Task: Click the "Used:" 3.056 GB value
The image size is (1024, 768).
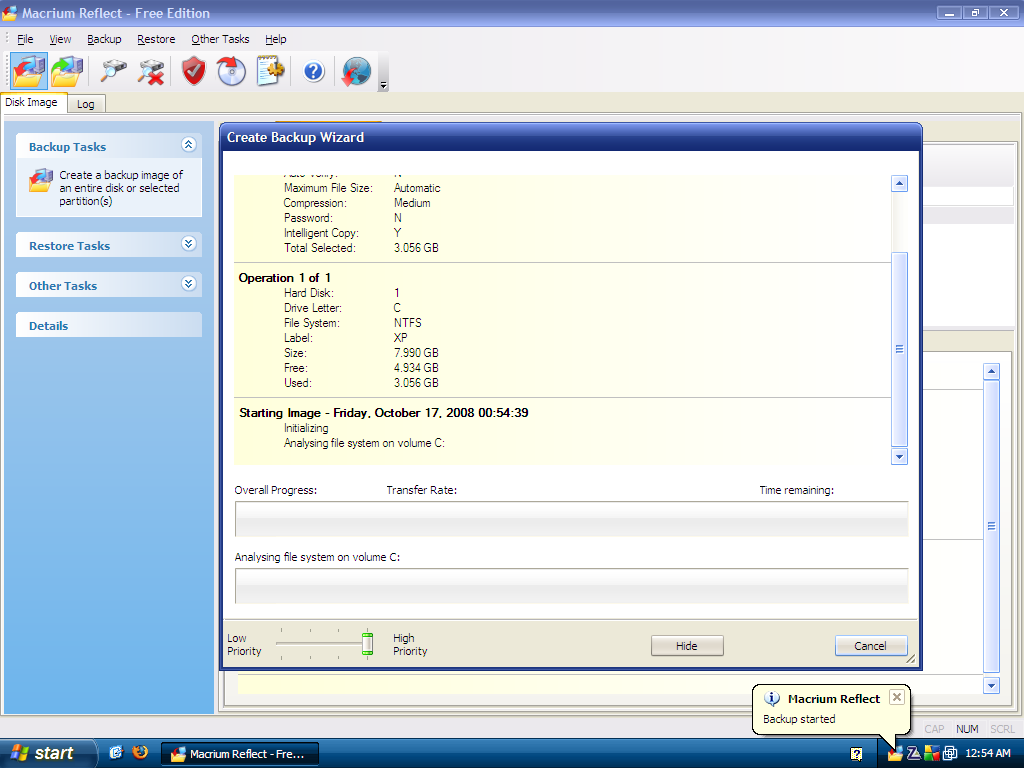Action: point(416,383)
